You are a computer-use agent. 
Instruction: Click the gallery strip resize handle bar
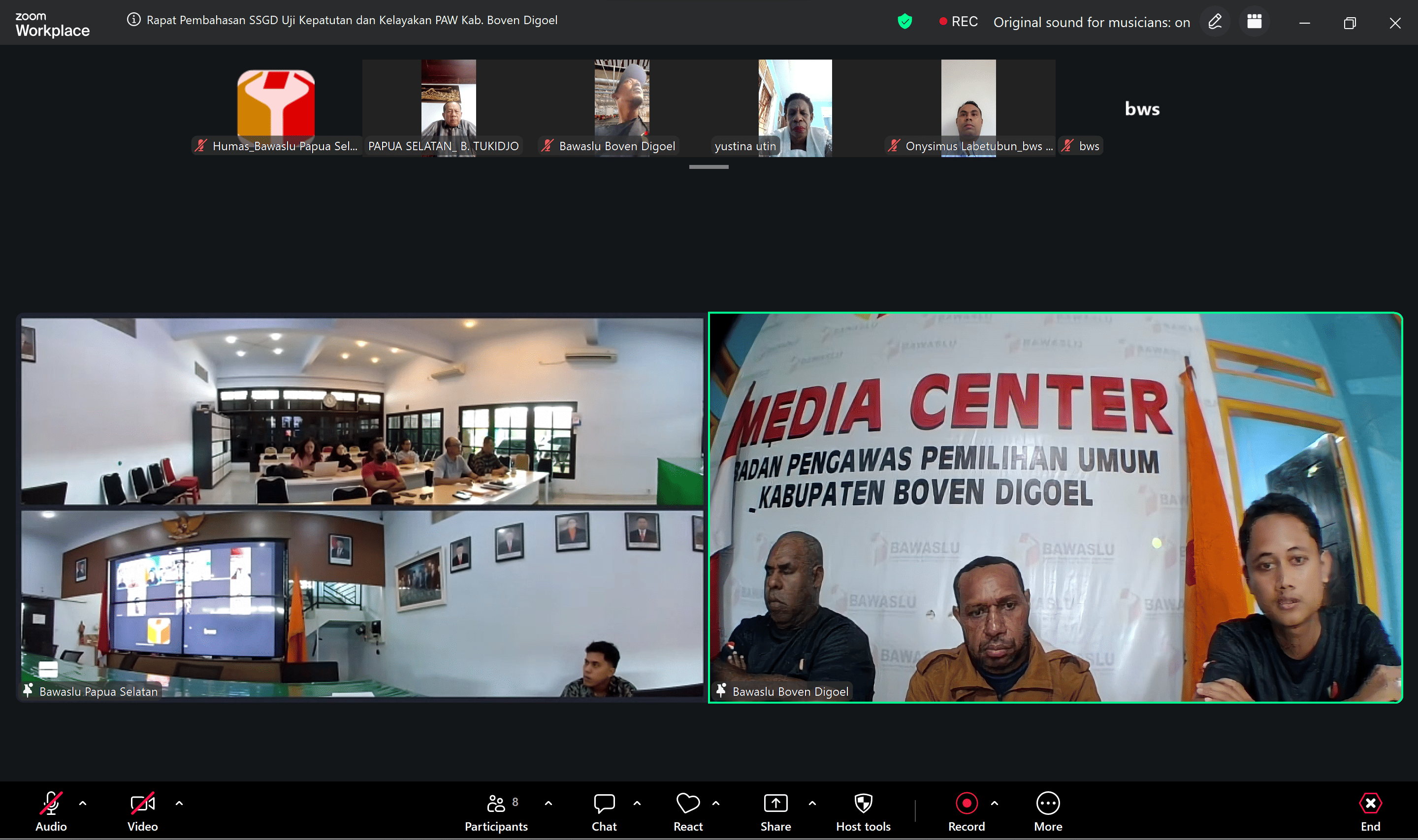(x=709, y=167)
